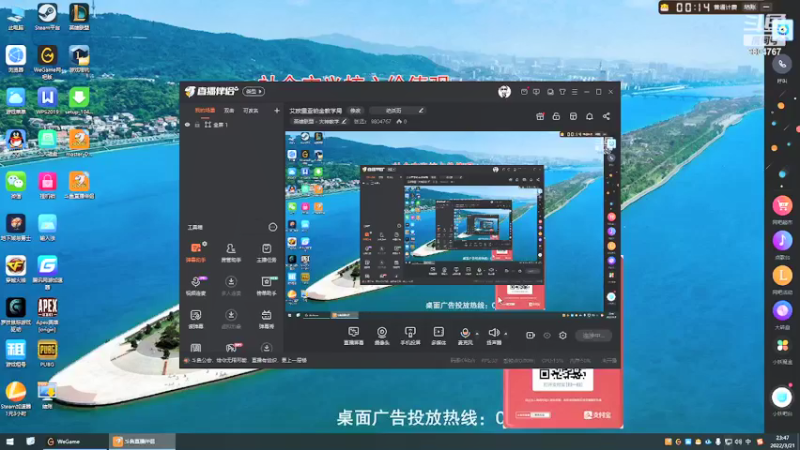Open the WPS 2019 desktop icon
The width and height of the screenshot is (800, 450).
click(x=47, y=101)
